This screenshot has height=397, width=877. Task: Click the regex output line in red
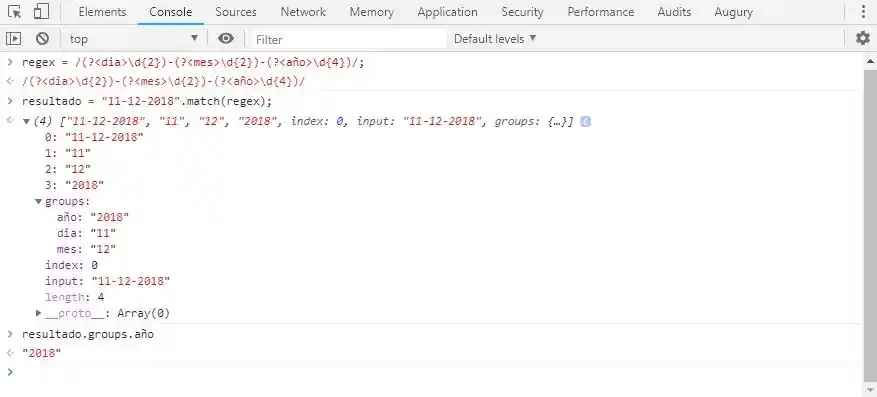[x=164, y=82]
